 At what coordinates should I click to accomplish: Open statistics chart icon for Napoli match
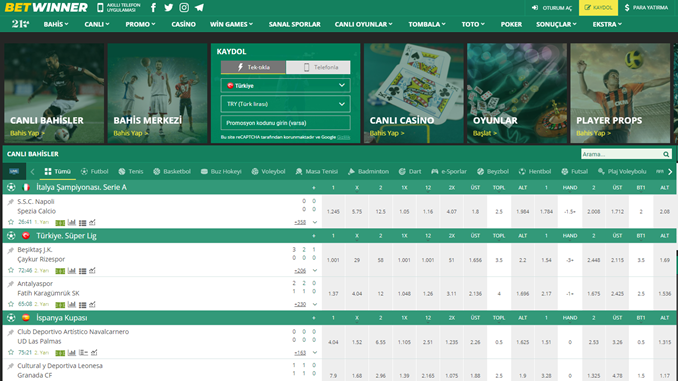point(72,222)
